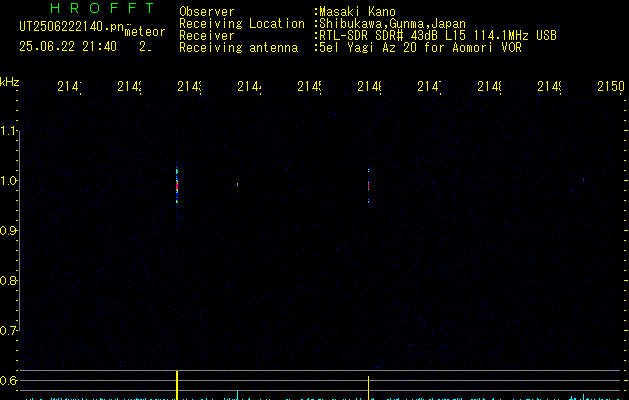The height and width of the screenshot is (400, 629).
Task: Click the kHz axis unit label
Action: pos(10,82)
